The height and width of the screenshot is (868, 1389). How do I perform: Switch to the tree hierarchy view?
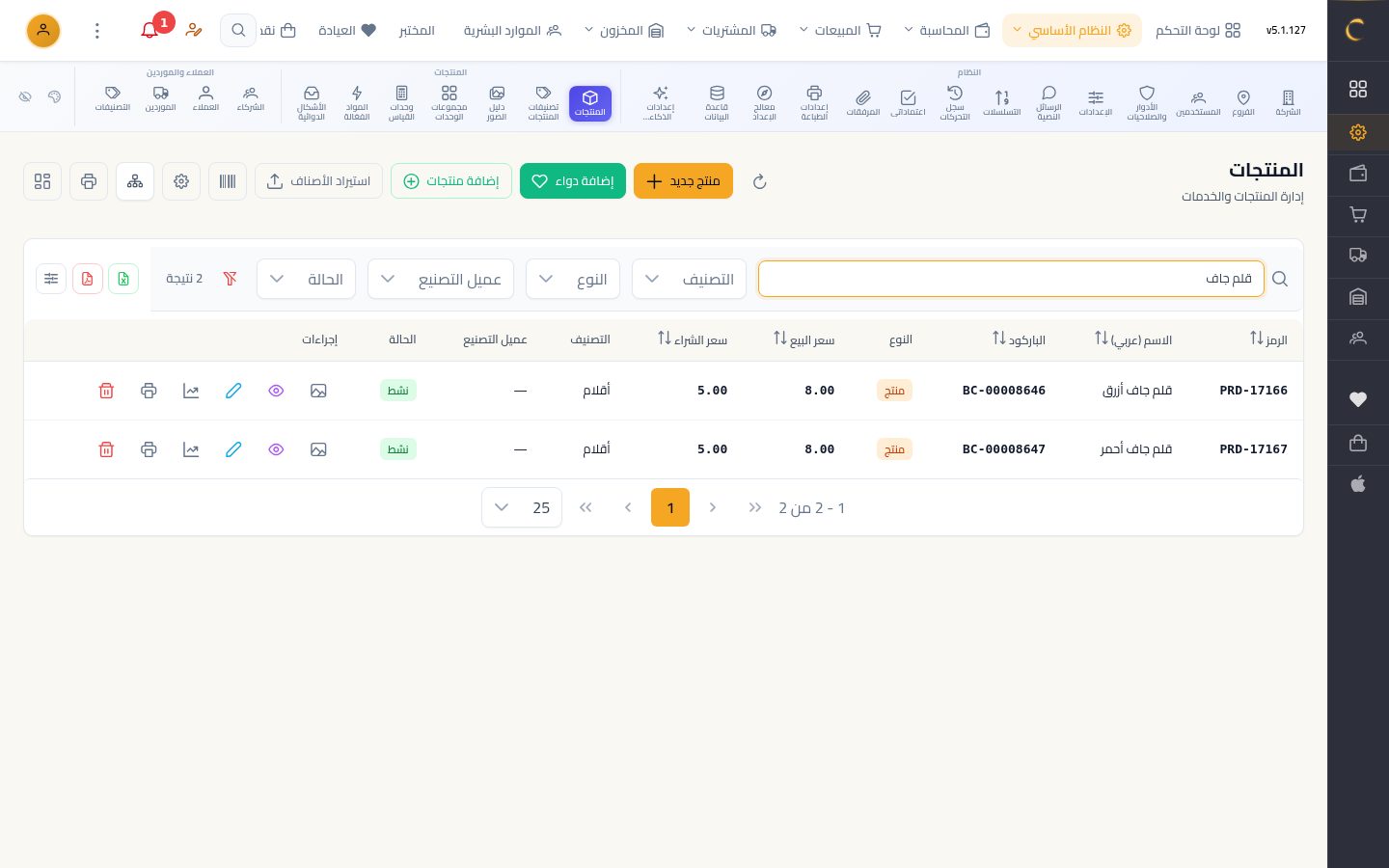(135, 181)
